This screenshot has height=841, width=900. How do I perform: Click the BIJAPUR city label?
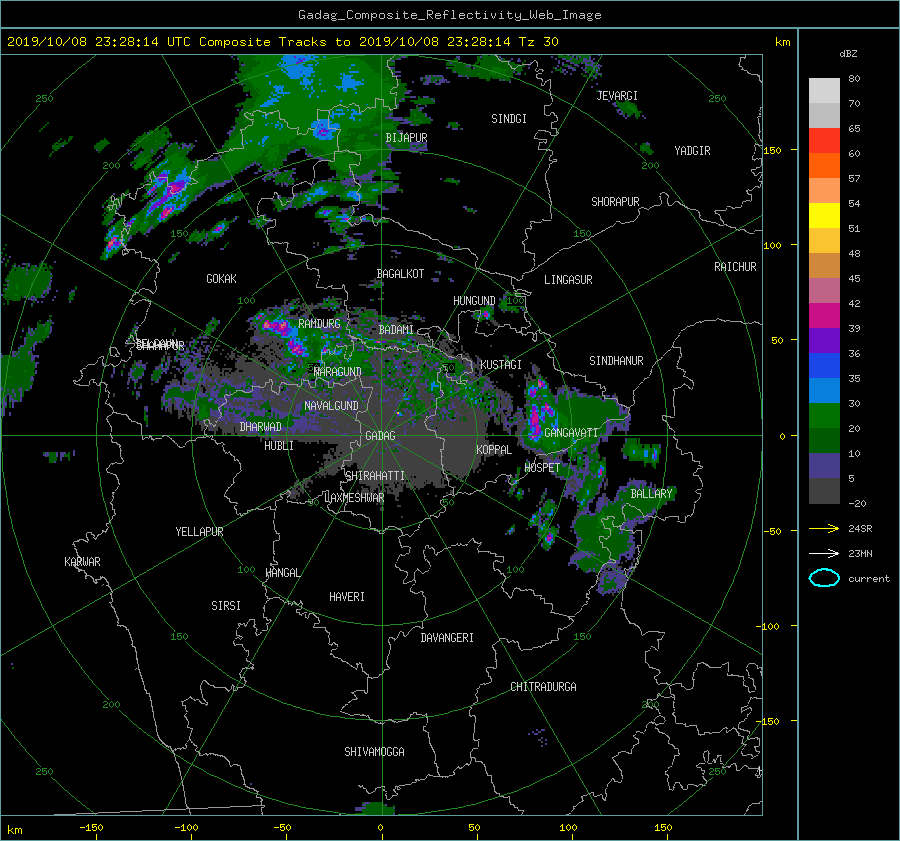point(406,138)
